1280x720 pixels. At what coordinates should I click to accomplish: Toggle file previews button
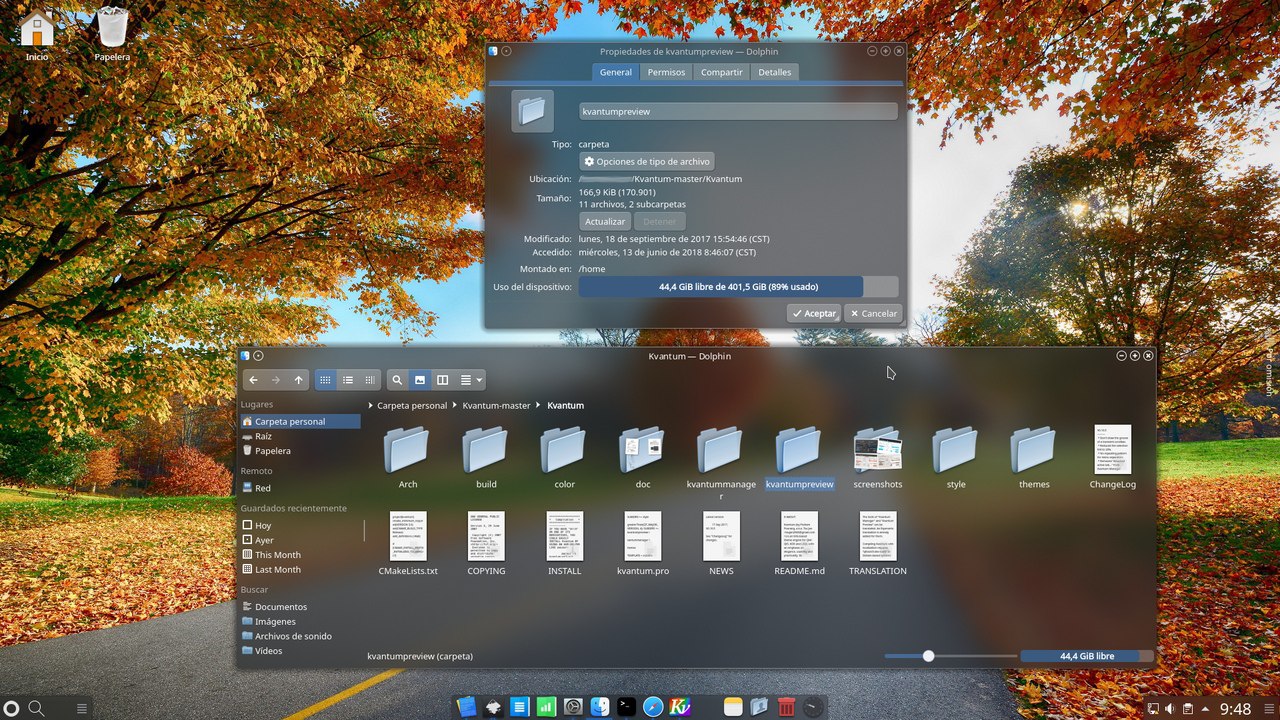(x=420, y=380)
